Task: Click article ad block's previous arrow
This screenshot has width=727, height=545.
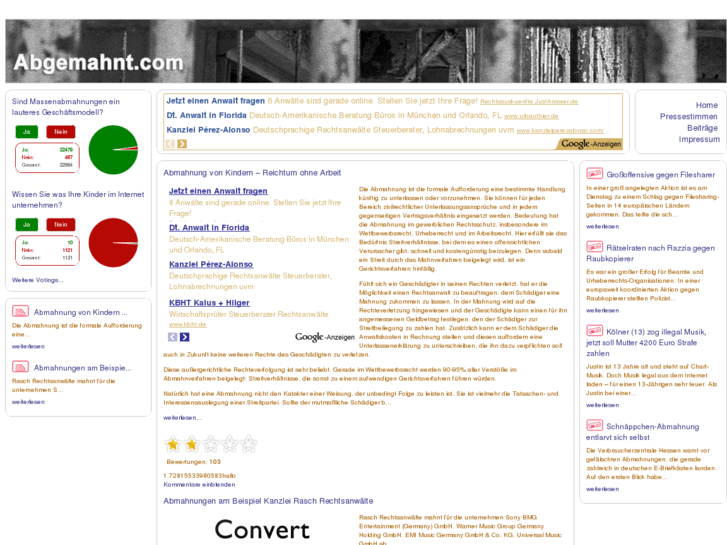Action: tap(172, 337)
